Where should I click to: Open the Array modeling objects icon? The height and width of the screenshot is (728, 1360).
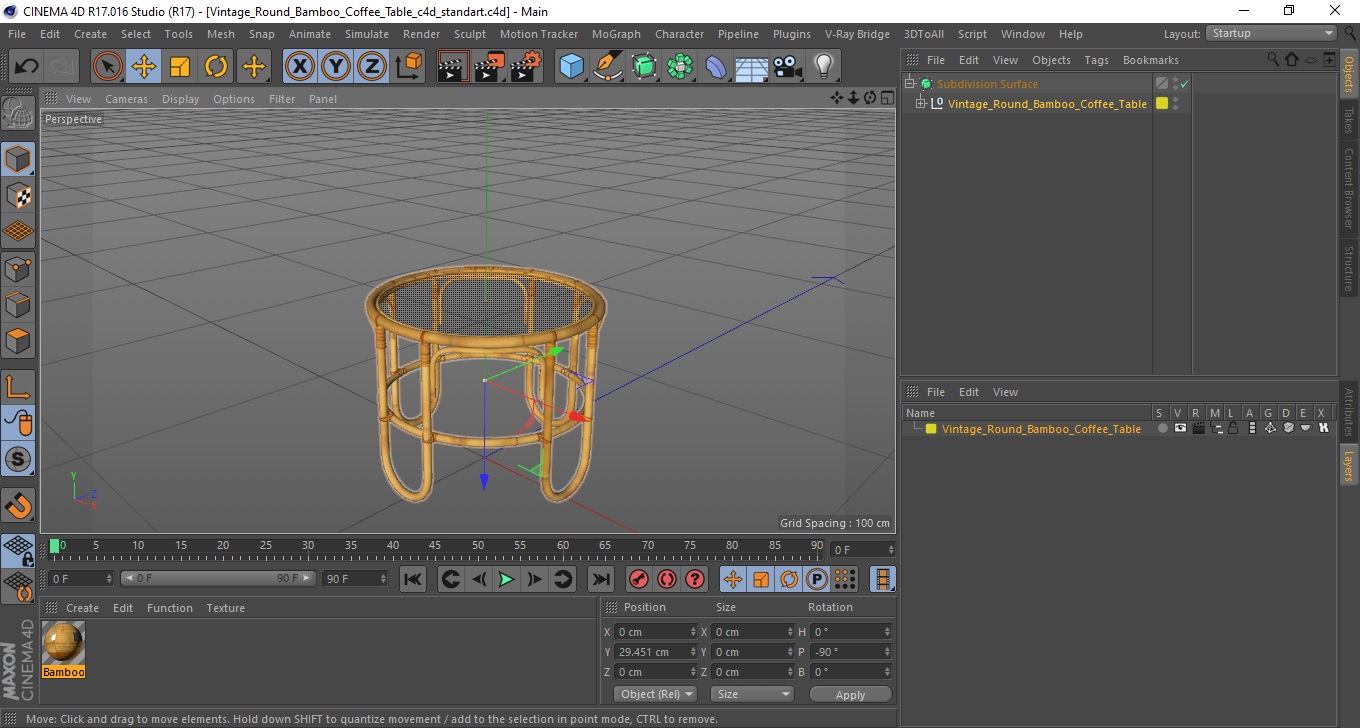tap(680, 67)
